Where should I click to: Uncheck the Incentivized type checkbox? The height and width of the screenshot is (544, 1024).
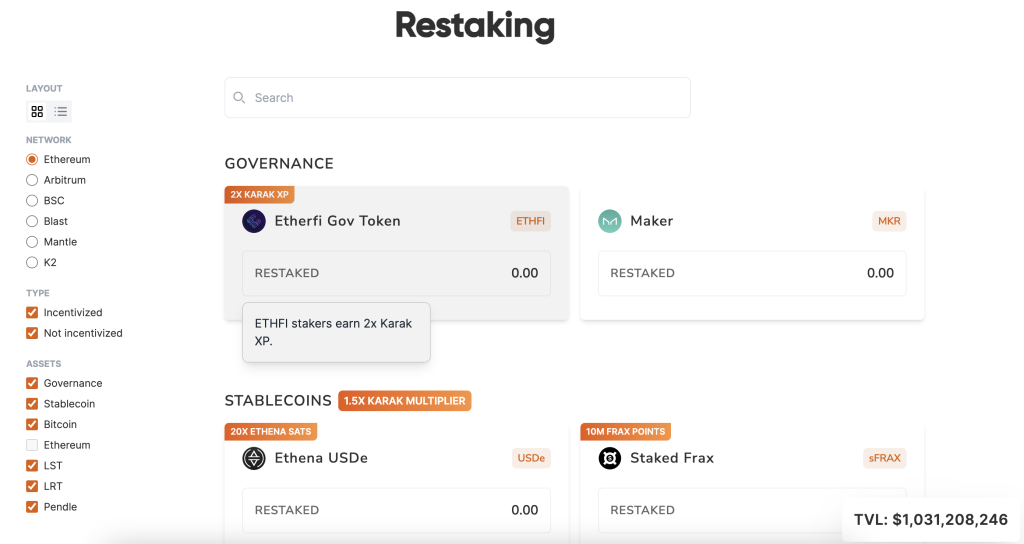pyautogui.click(x=32, y=313)
